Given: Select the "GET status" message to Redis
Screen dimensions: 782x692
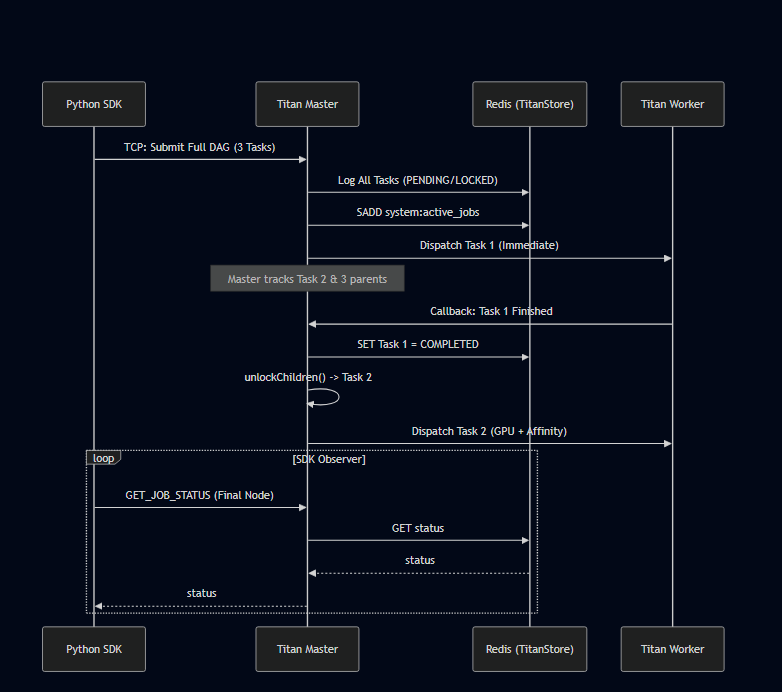Looking at the screenshot, I should coord(418,527).
